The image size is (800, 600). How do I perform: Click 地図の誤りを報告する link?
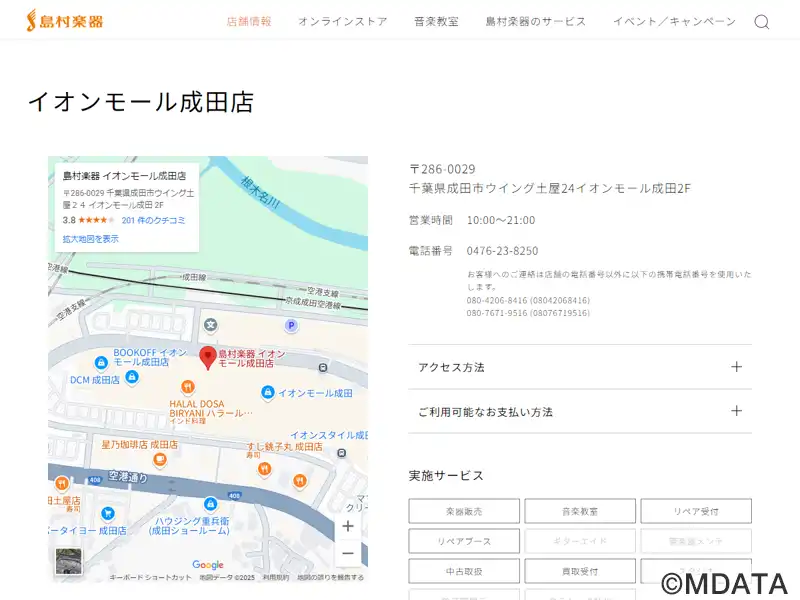tap(331, 578)
